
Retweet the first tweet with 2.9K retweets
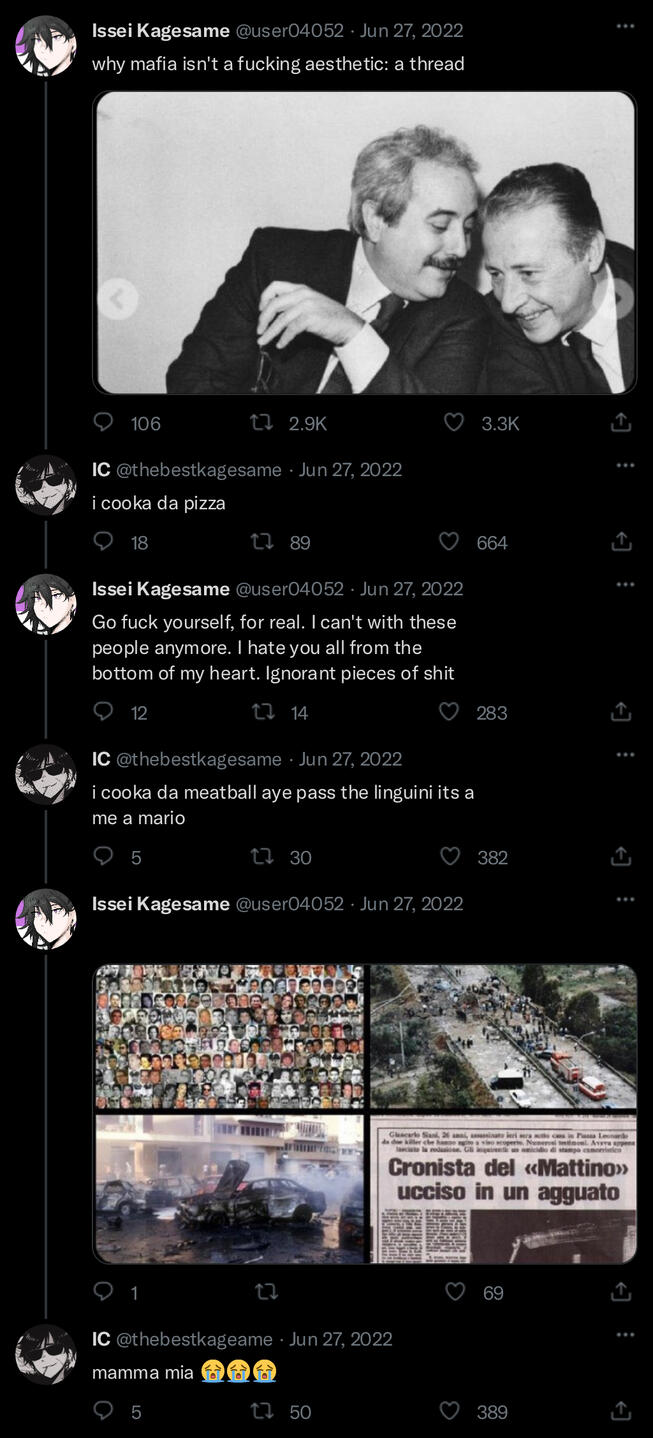click(262, 423)
